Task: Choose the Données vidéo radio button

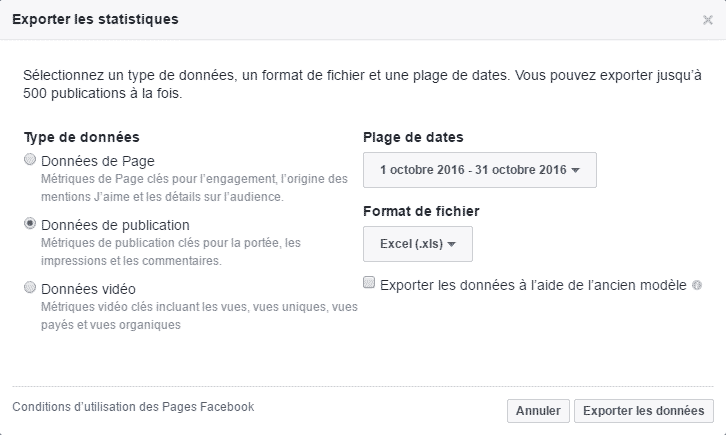Action: [x=31, y=287]
